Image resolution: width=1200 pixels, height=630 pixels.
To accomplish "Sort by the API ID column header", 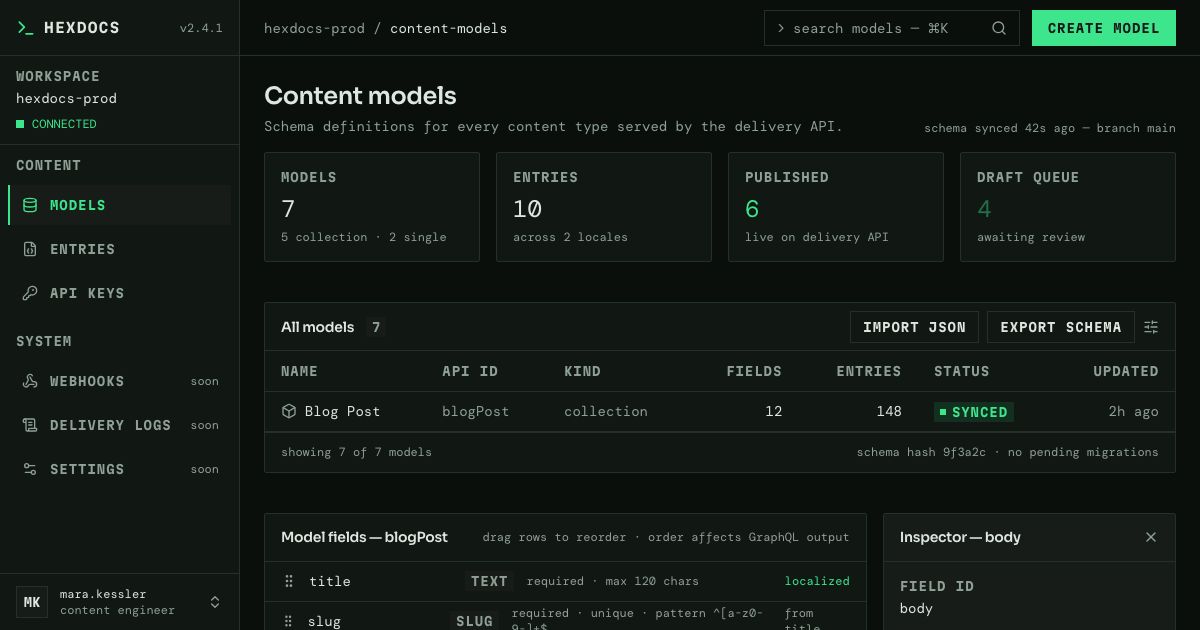I will (470, 371).
